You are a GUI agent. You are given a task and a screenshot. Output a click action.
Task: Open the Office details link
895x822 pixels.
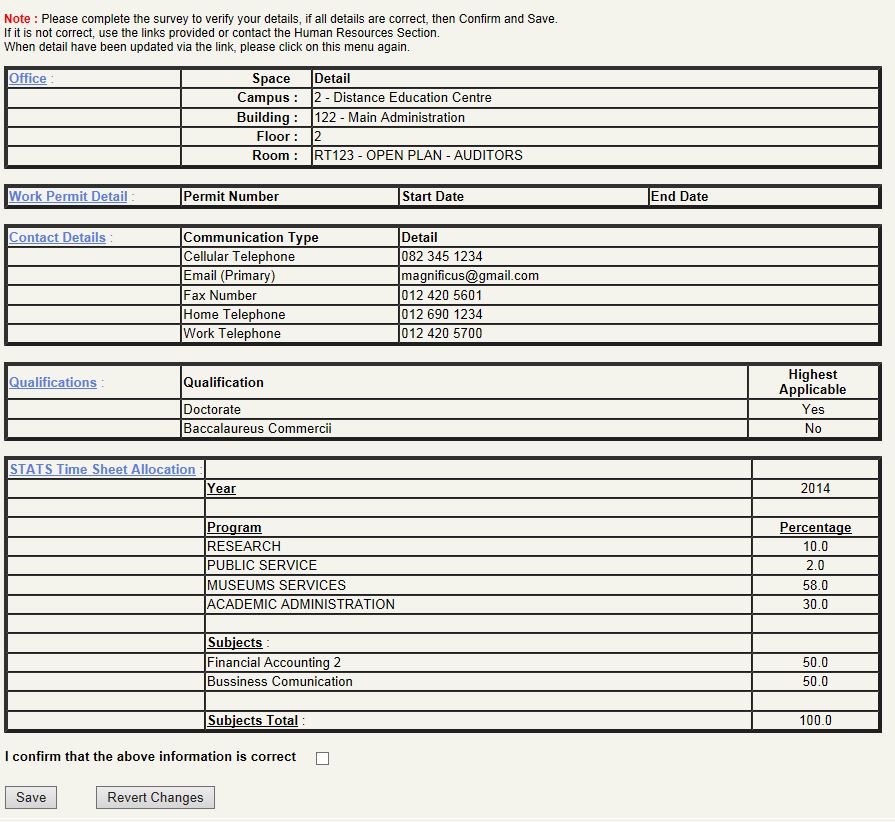(25, 78)
